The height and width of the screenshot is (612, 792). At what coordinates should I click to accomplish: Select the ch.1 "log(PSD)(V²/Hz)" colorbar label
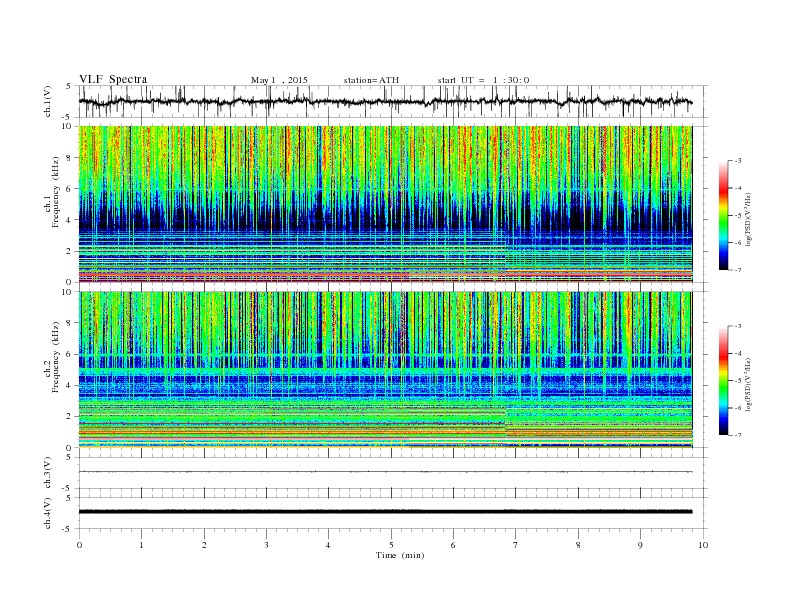[x=748, y=218]
